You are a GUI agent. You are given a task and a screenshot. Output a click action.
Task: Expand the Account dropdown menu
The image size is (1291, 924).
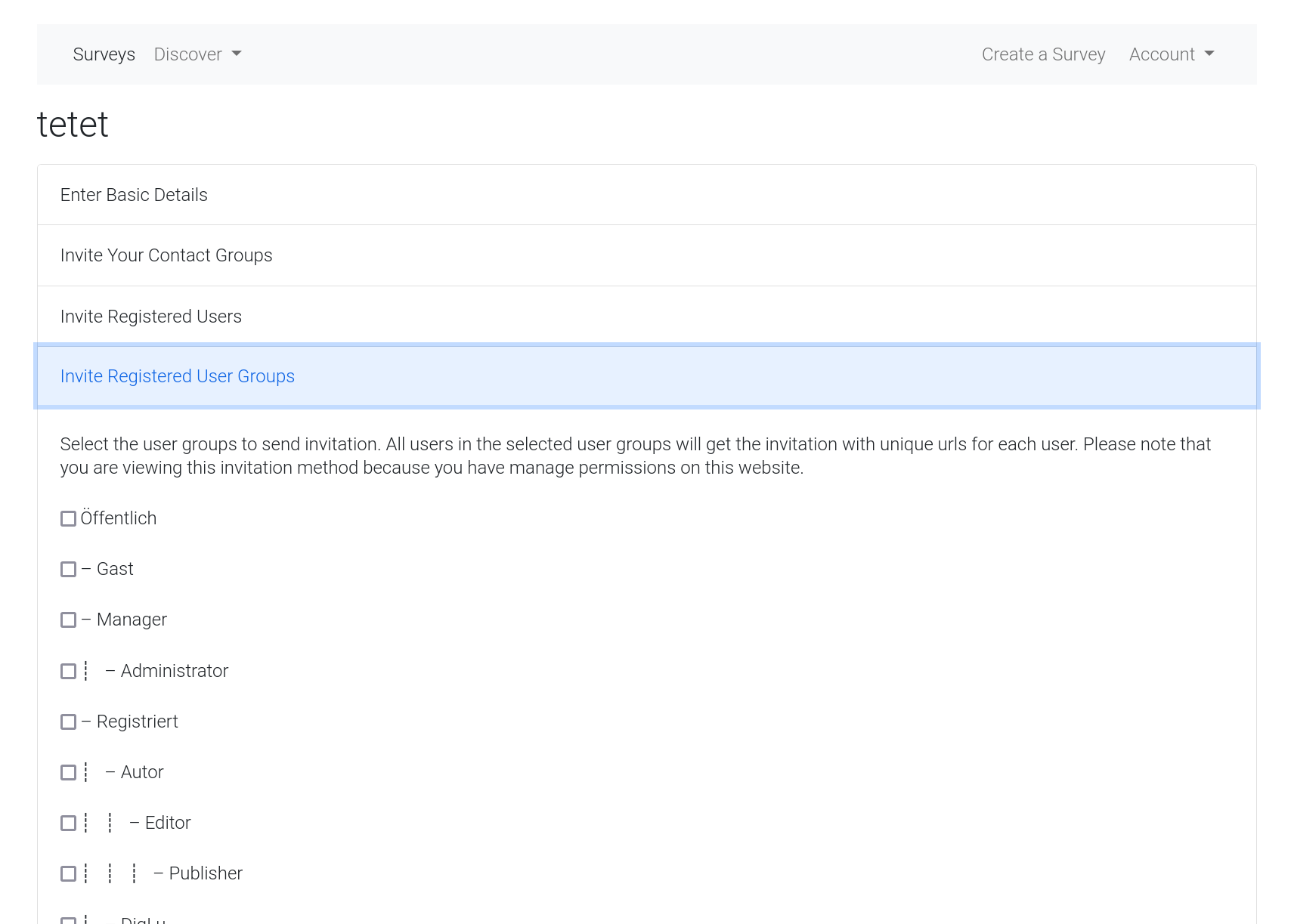coord(1171,54)
